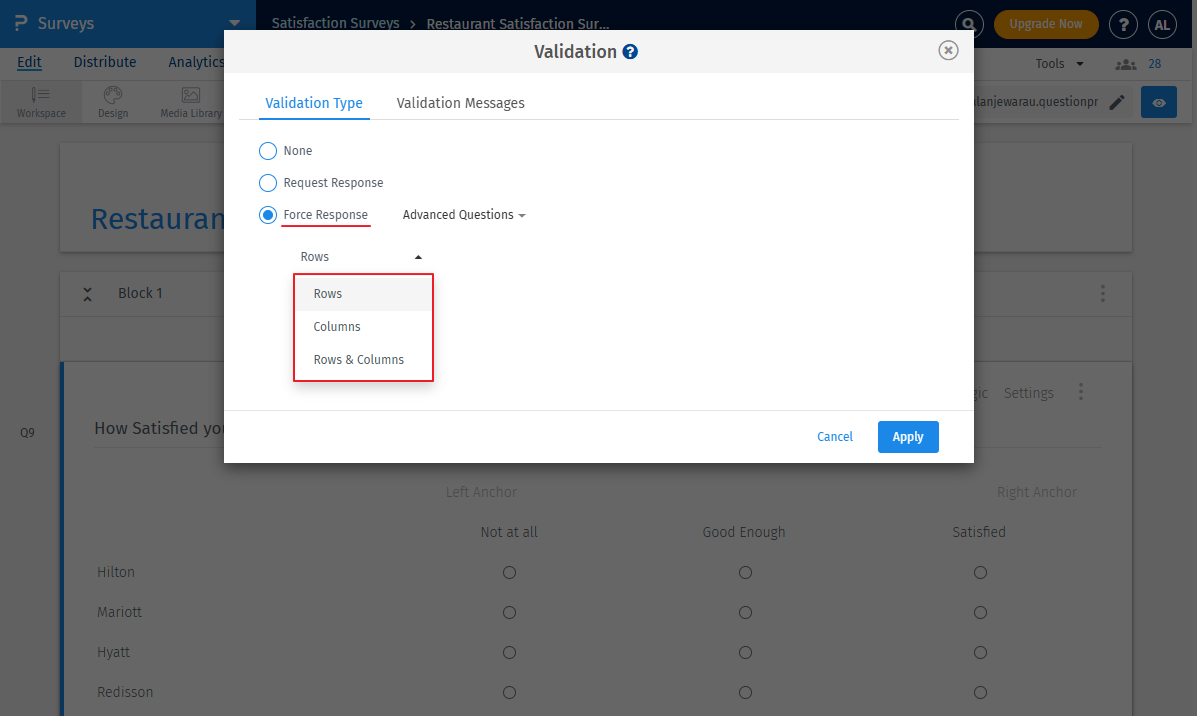
Task: Collapse the Rows dropdown using its arrow
Action: pos(419,256)
